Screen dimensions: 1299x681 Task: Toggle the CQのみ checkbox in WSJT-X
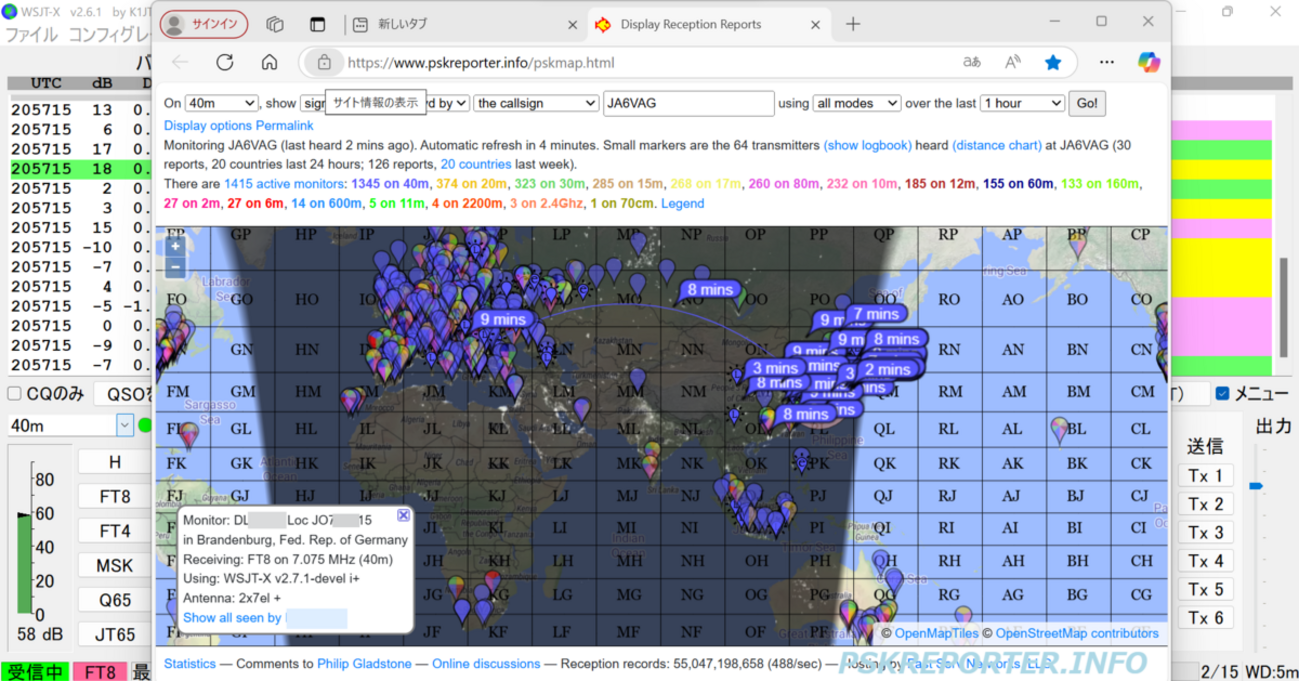[14, 394]
